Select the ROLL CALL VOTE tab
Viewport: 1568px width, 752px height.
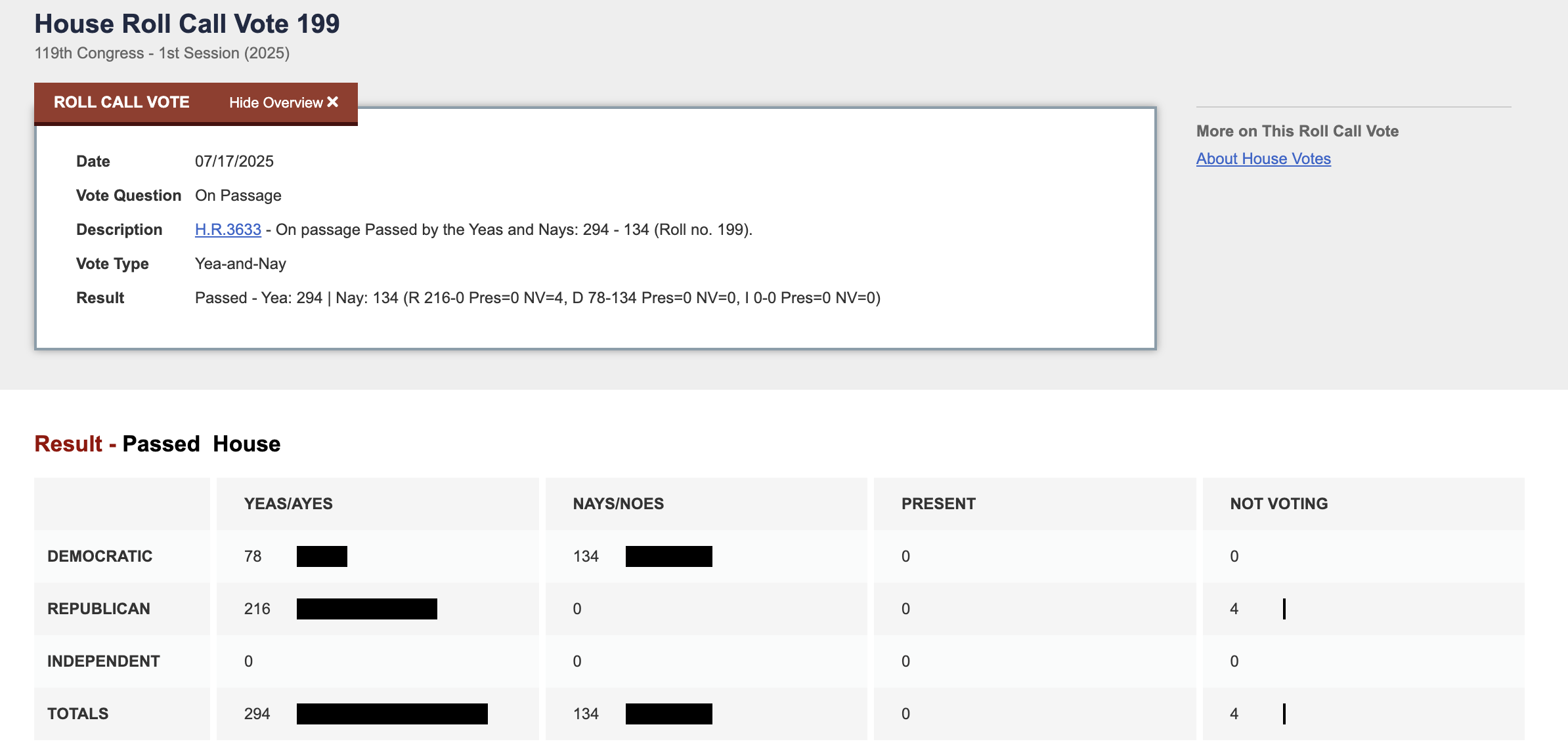click(121, 102)
